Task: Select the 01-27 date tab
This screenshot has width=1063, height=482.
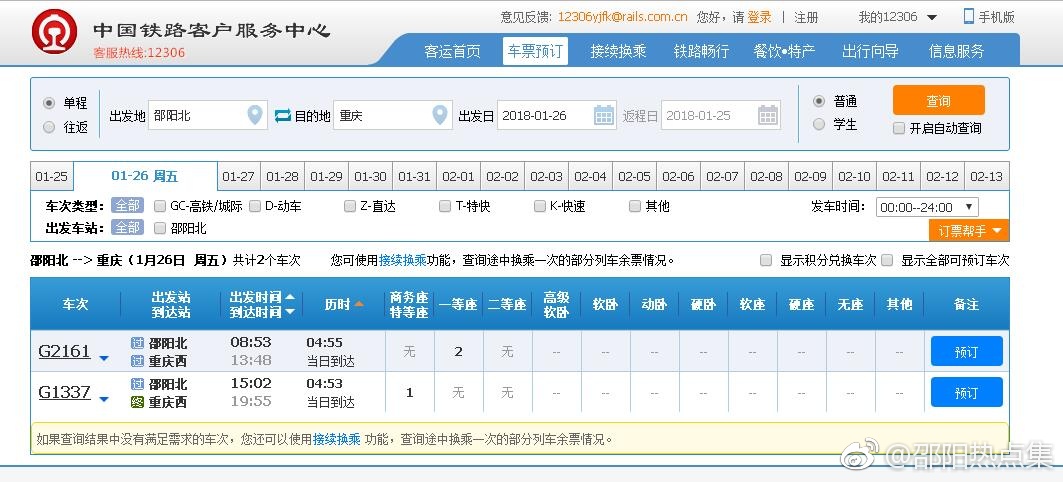Action: pos(239,177)
